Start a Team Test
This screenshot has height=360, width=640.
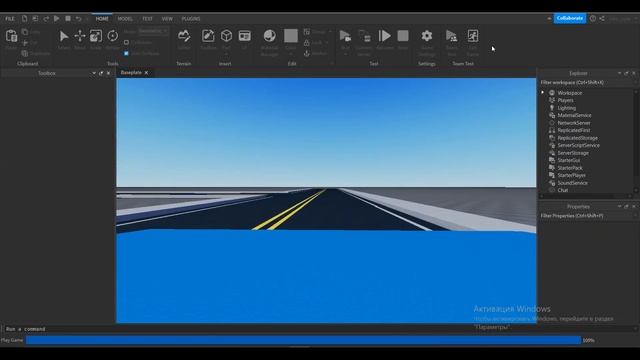451,36
